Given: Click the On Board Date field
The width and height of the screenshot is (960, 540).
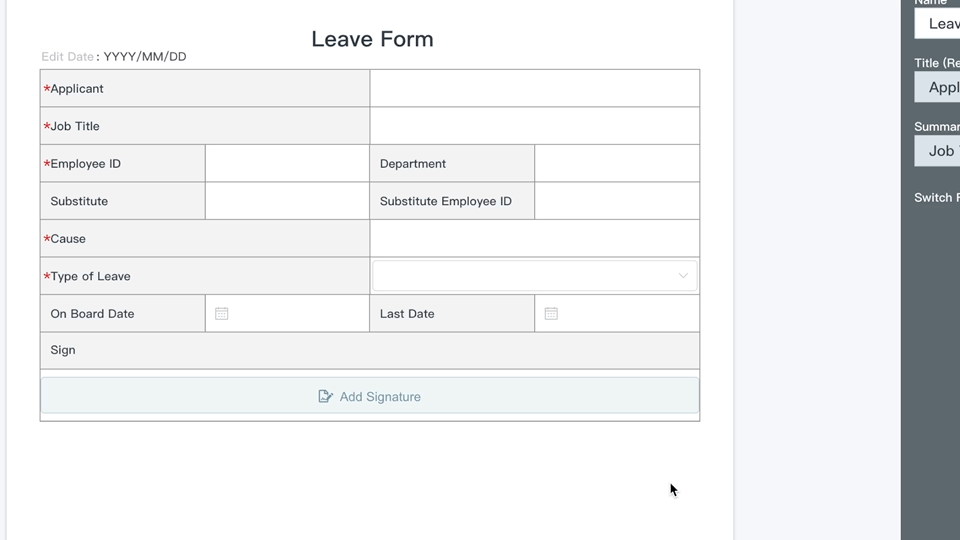Looking at the screenshot, I should [x=297, y=314].
